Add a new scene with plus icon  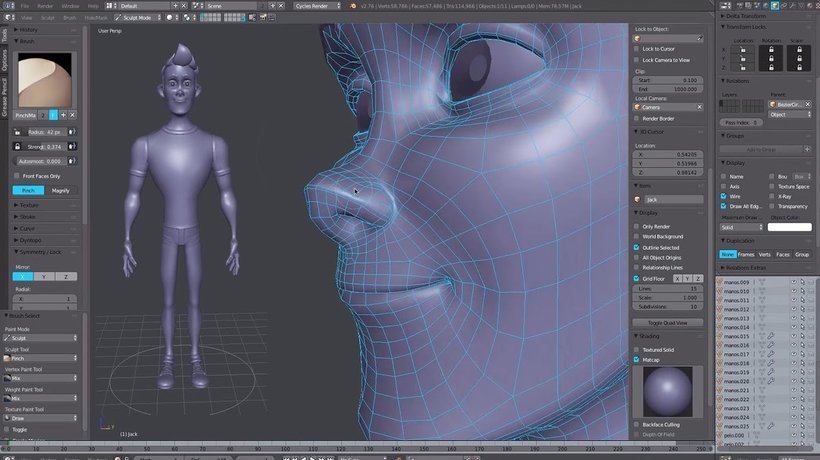click(x=272, y=6)
